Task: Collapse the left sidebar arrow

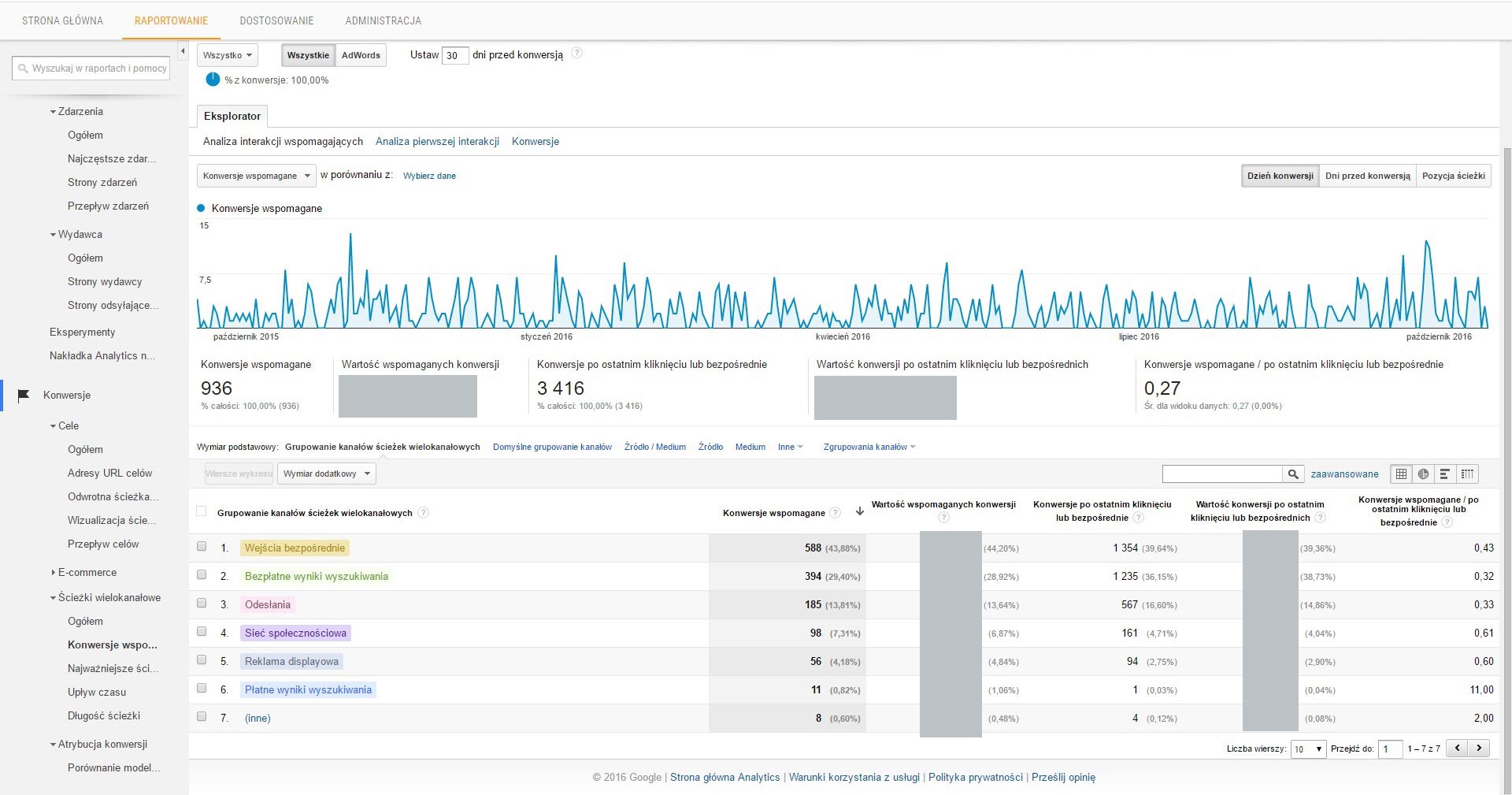Action: [183, 51]
